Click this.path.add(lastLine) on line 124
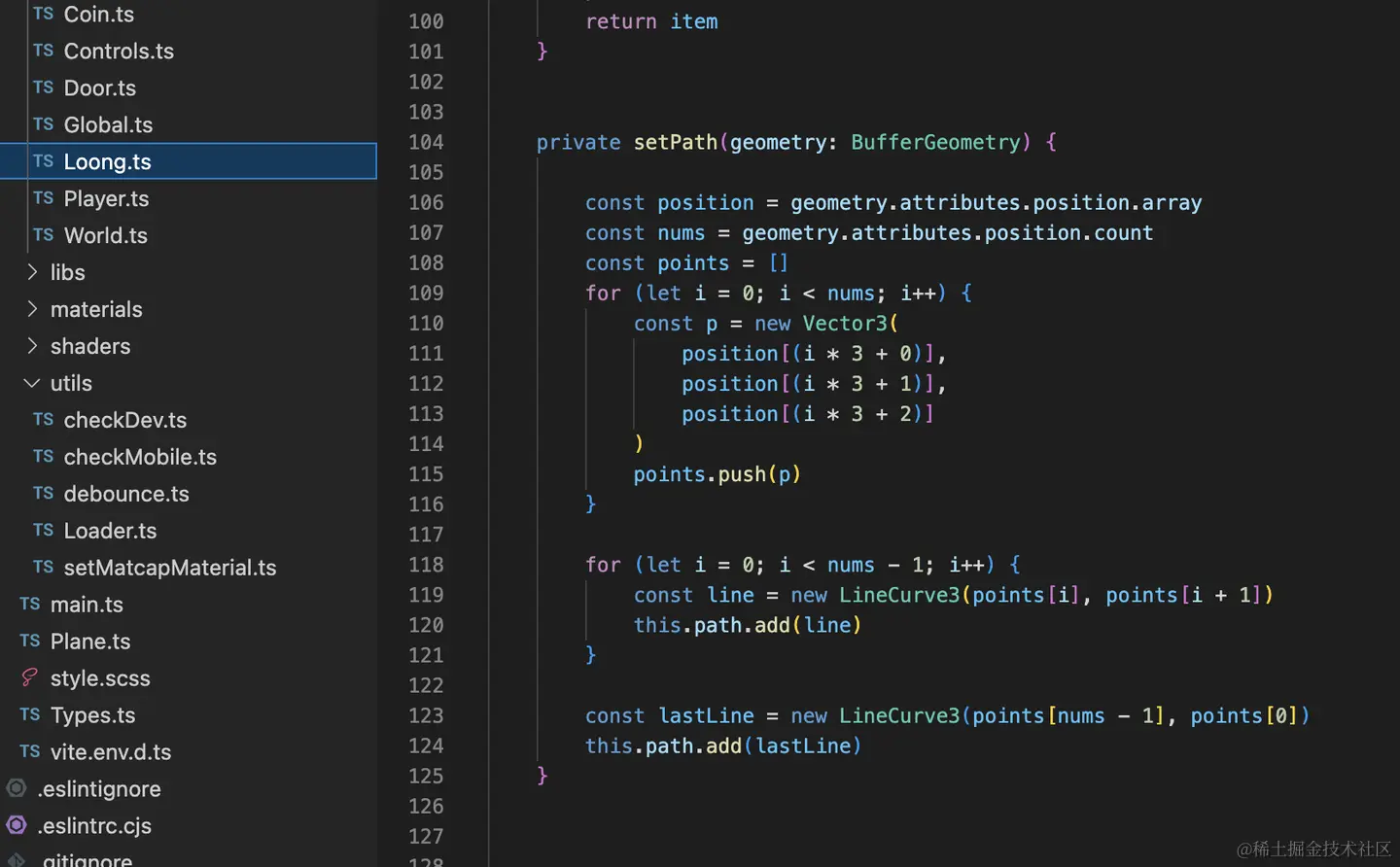This screenshot has width=1400, height=867. point(723,746)
